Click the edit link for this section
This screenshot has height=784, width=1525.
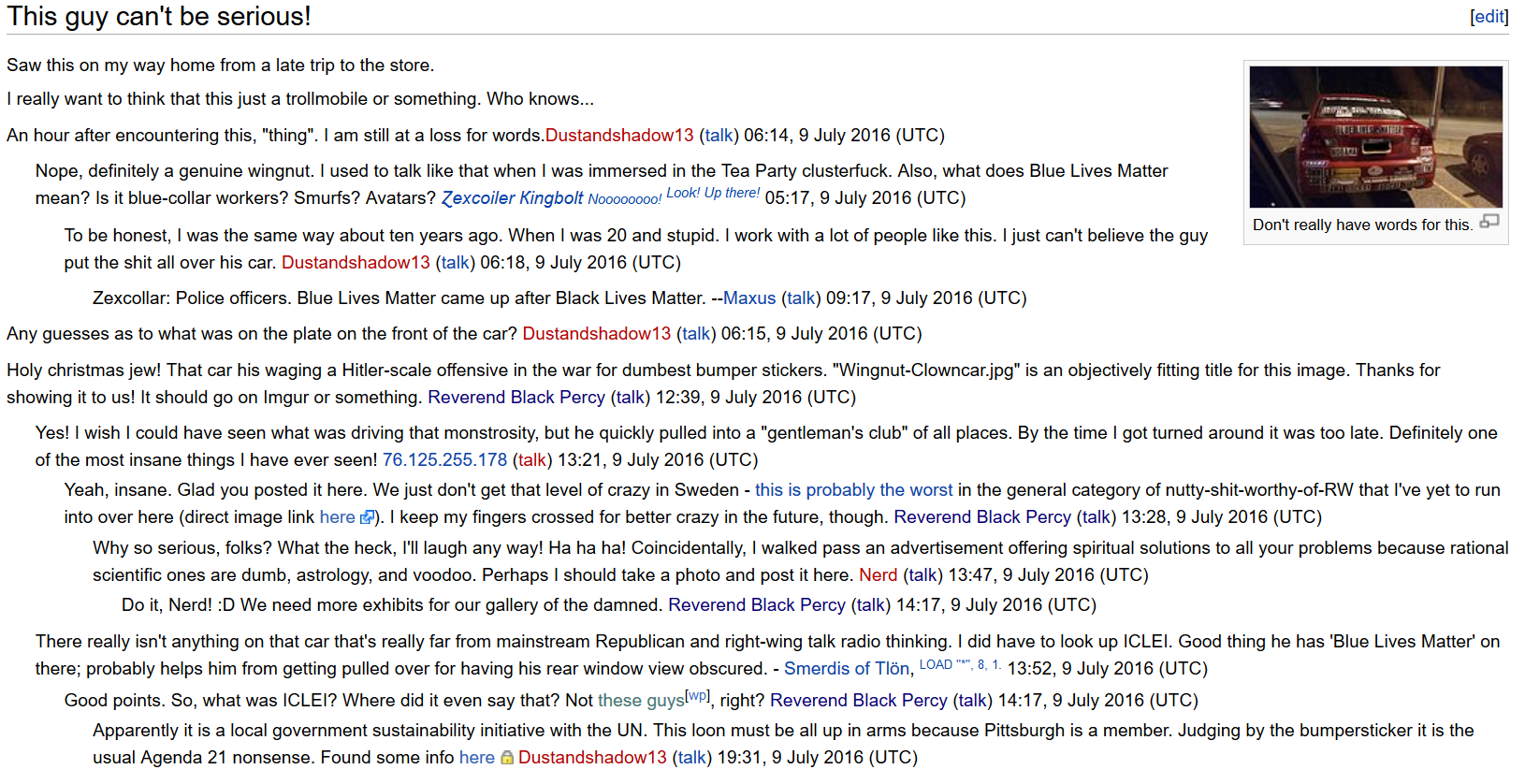(x=1489, y=17)
